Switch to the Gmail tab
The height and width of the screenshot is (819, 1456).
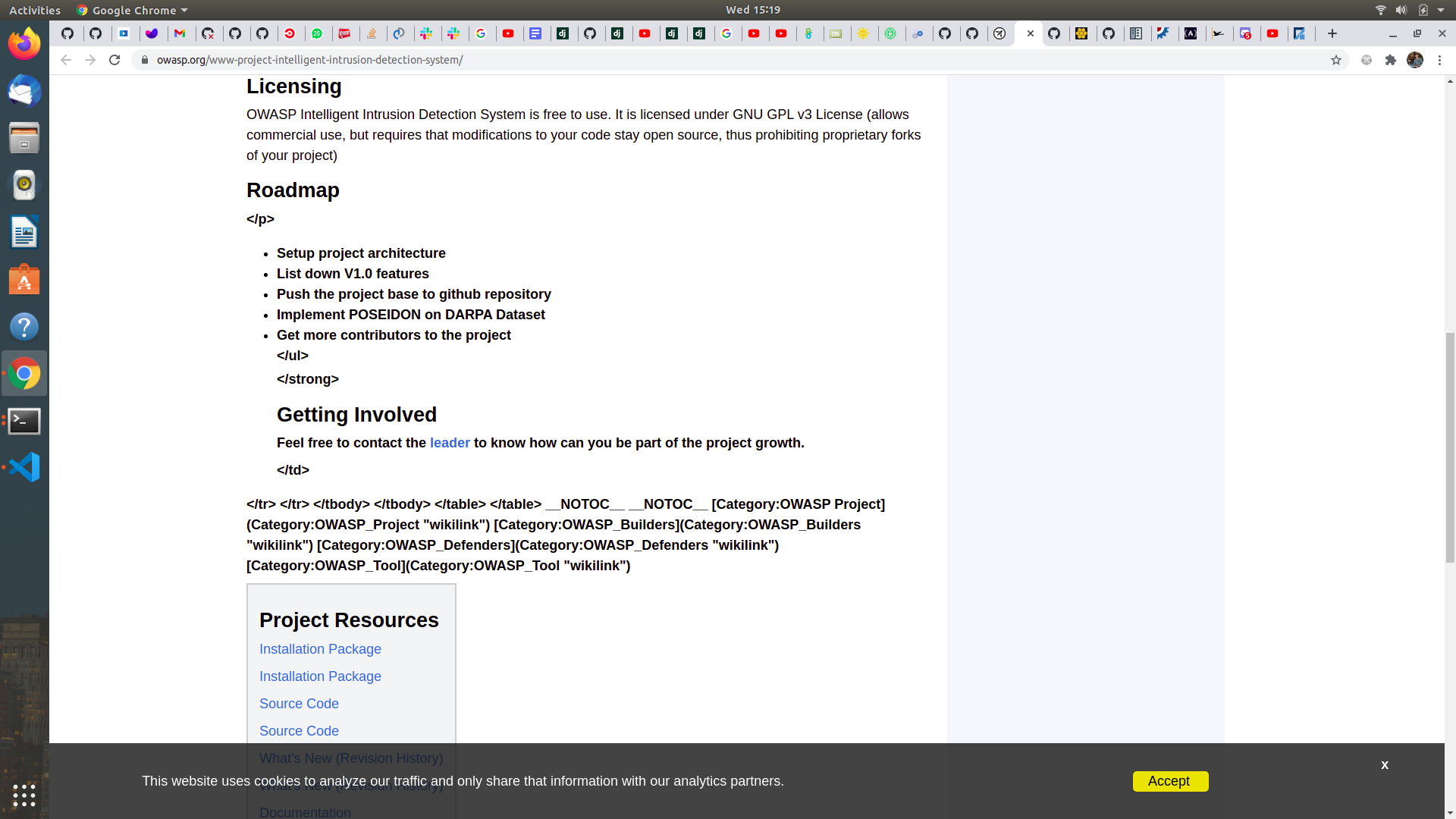click(x=180, y=33)
